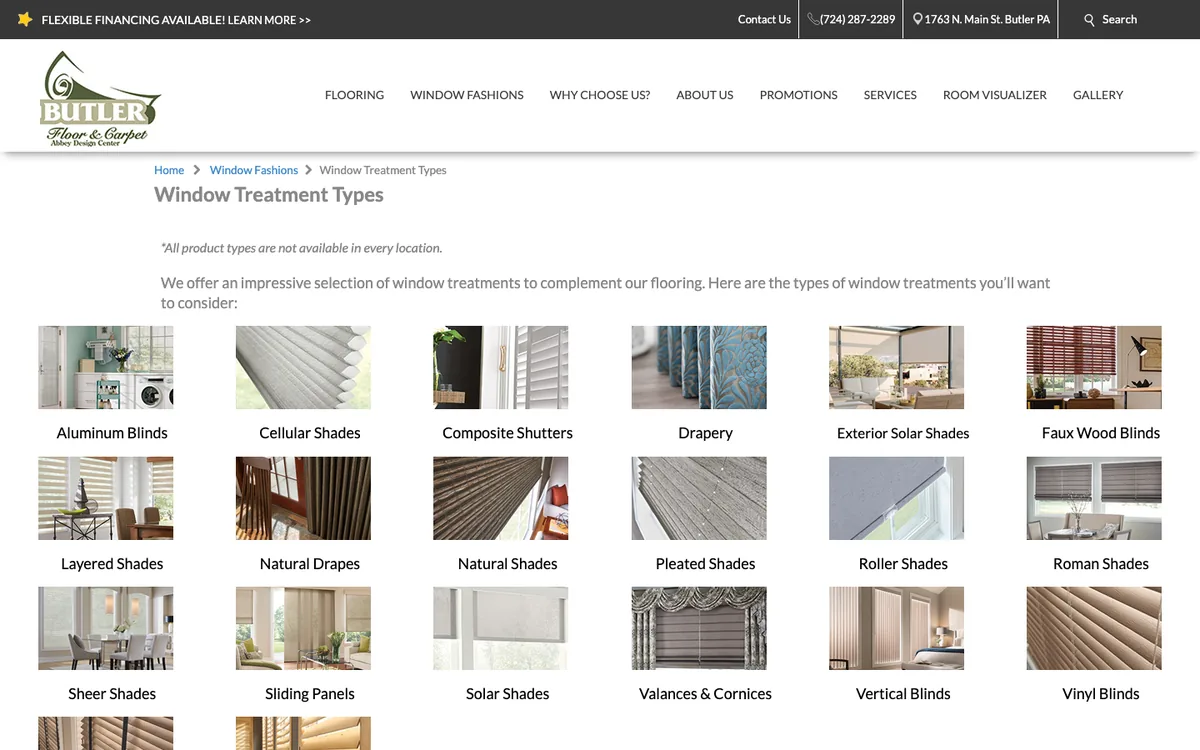1200x750 pixels.
Task: Open the About Us menu
Action: point(705,95)
